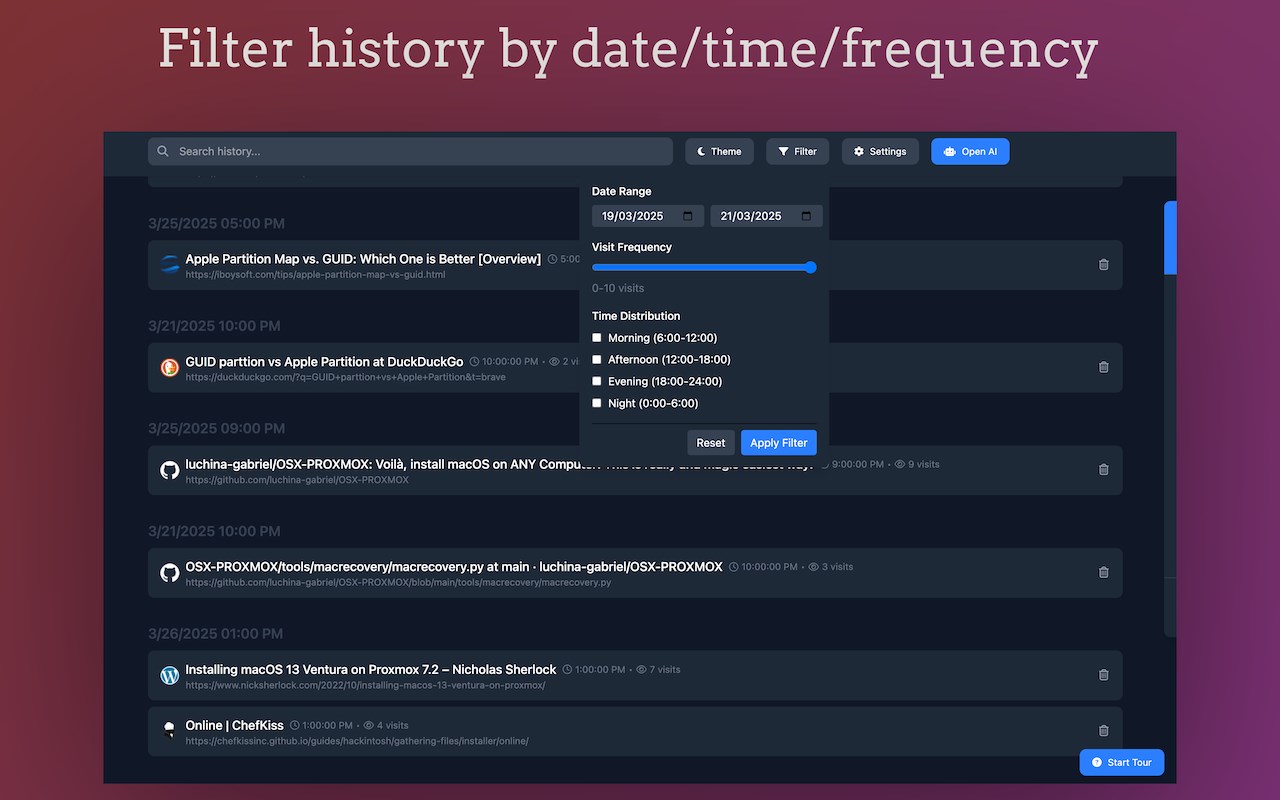
Task: Click the GitHub favicon of OSX-PROXMOX repository entry
Action: point(170,470)
